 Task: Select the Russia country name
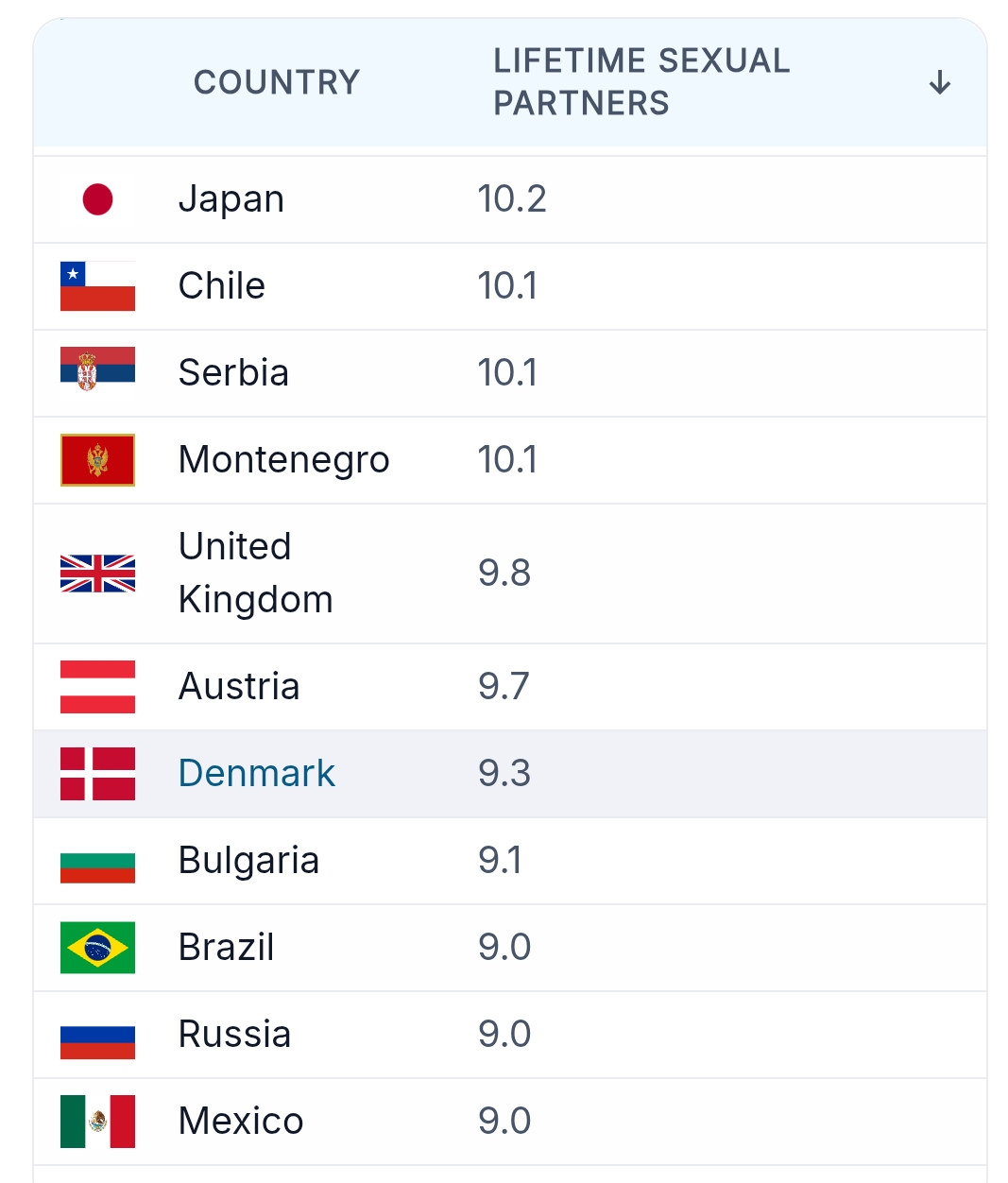[x=235, y=1035]
